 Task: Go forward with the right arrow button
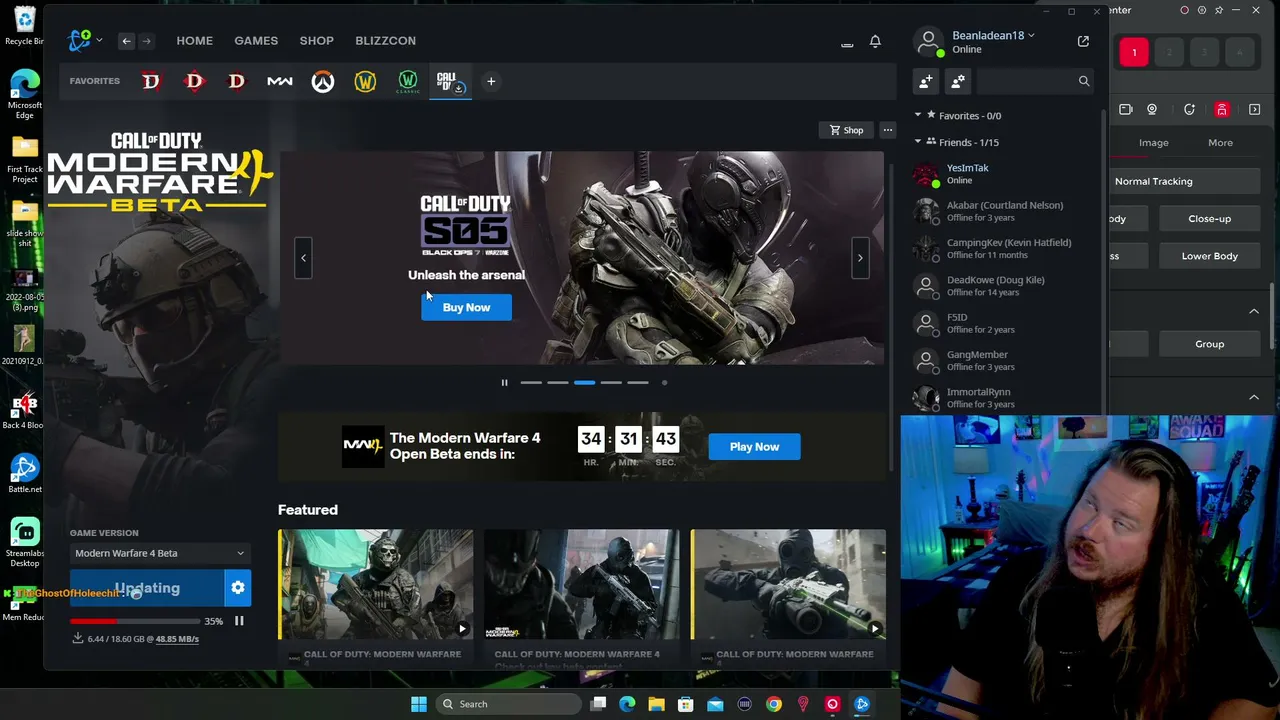[x=146, y=41]
